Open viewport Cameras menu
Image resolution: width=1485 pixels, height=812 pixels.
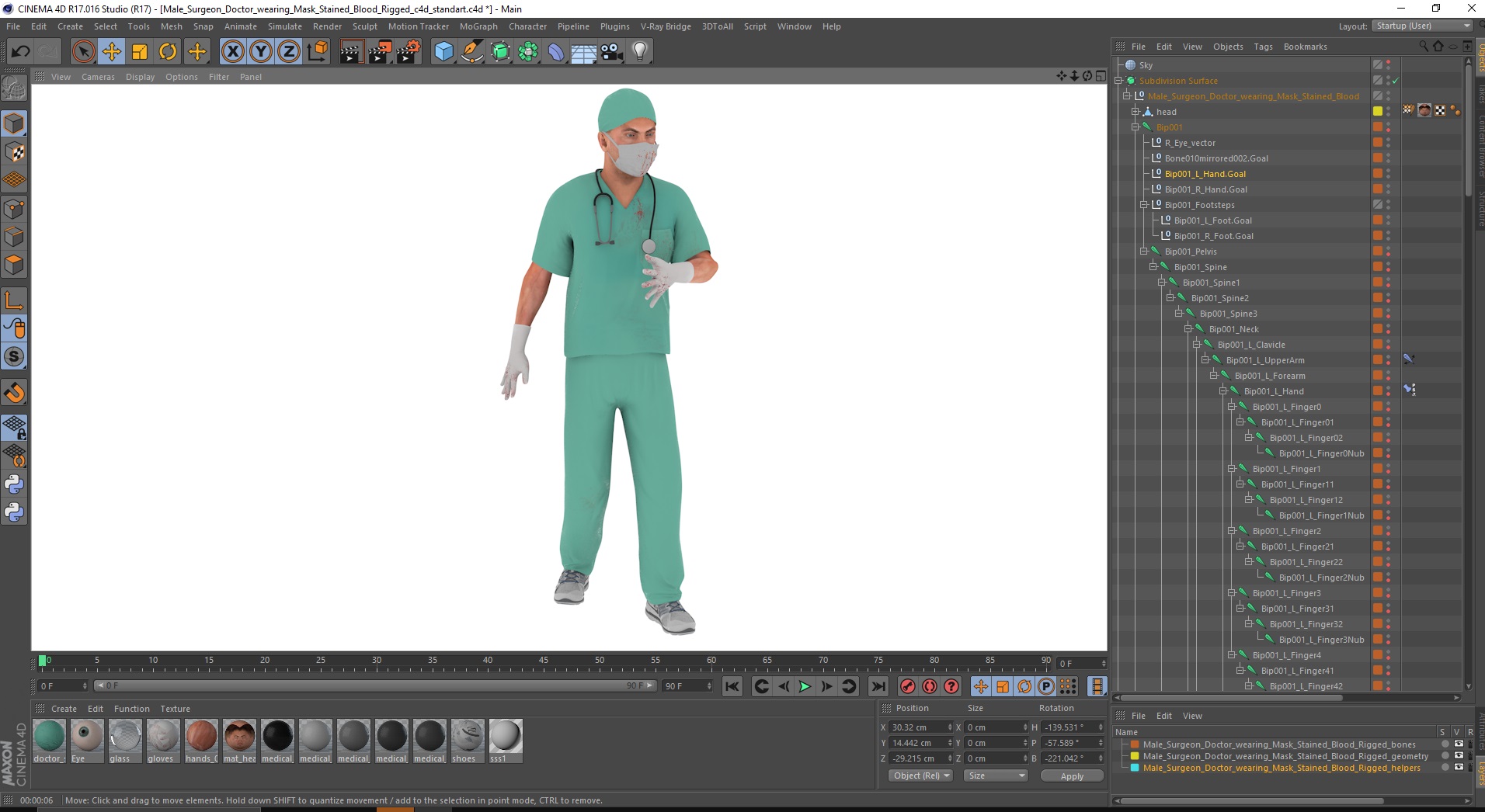pos(98,77)
